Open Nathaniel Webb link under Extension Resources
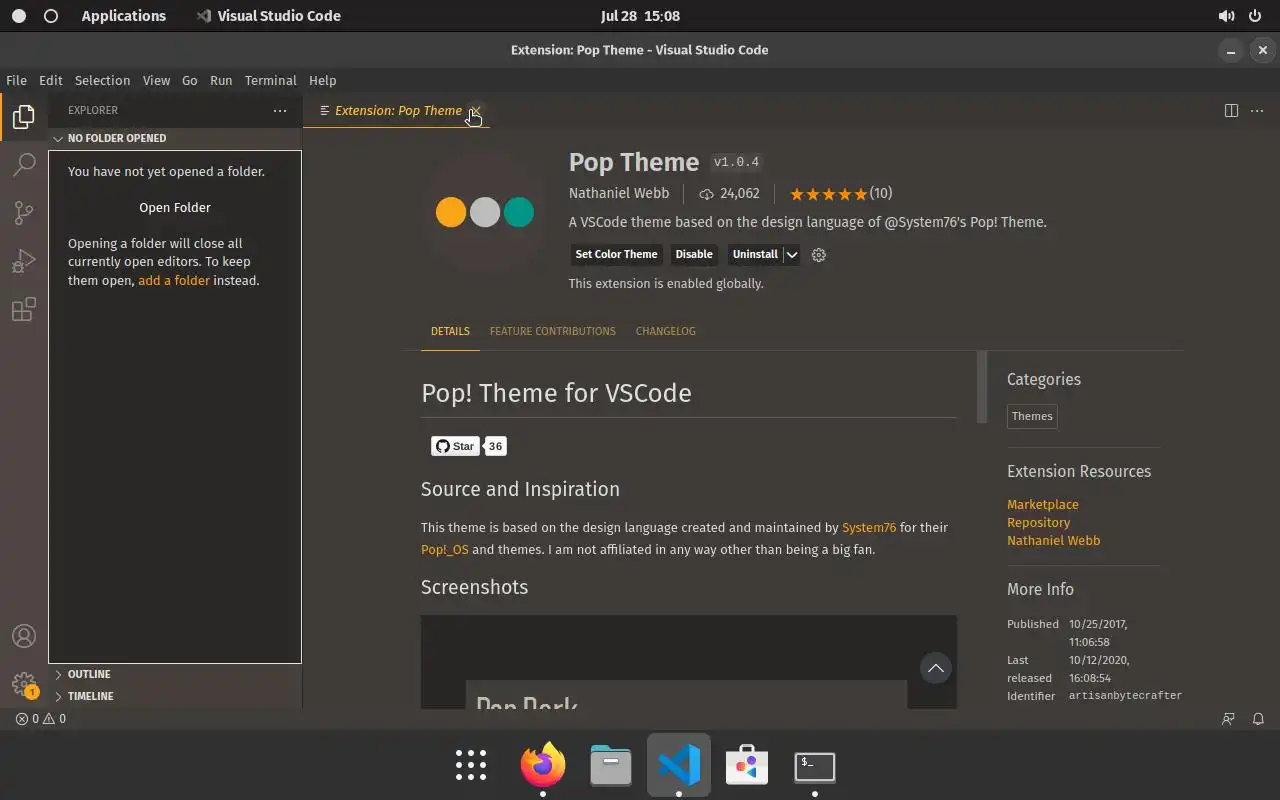The image size is (1280, 800). [1054, 541]
